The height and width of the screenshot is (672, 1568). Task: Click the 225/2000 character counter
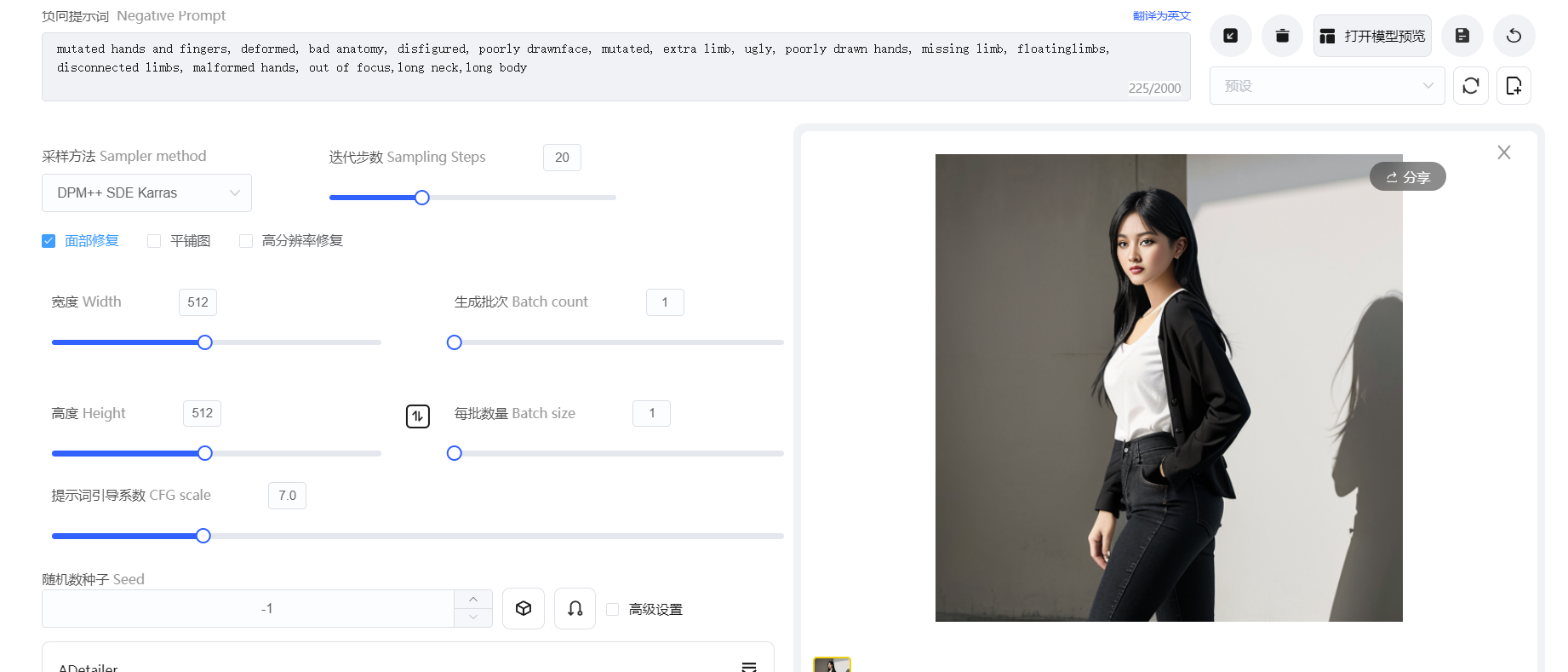point(1154,89)
